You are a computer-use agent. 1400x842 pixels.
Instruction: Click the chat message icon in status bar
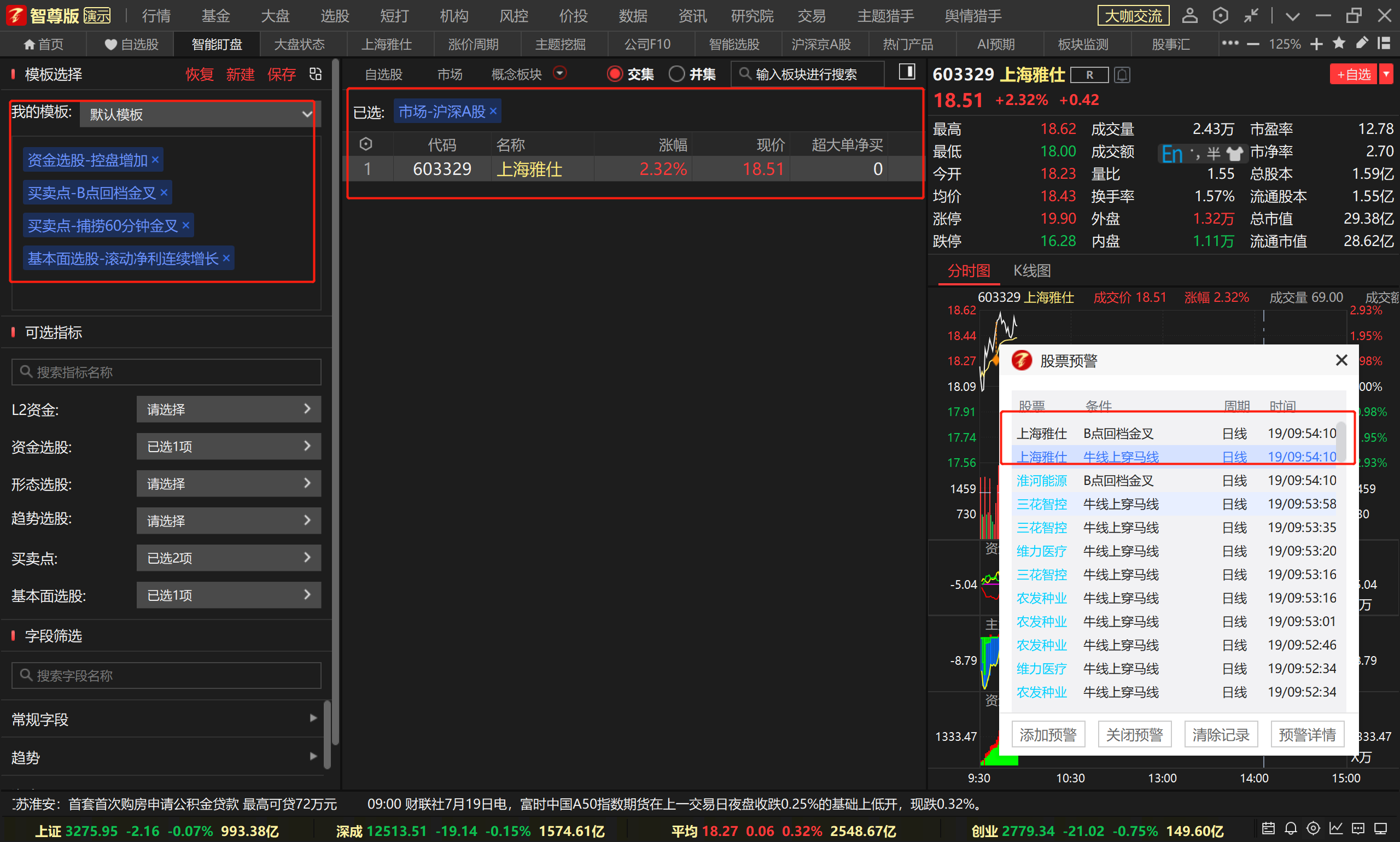[1358, 828]
